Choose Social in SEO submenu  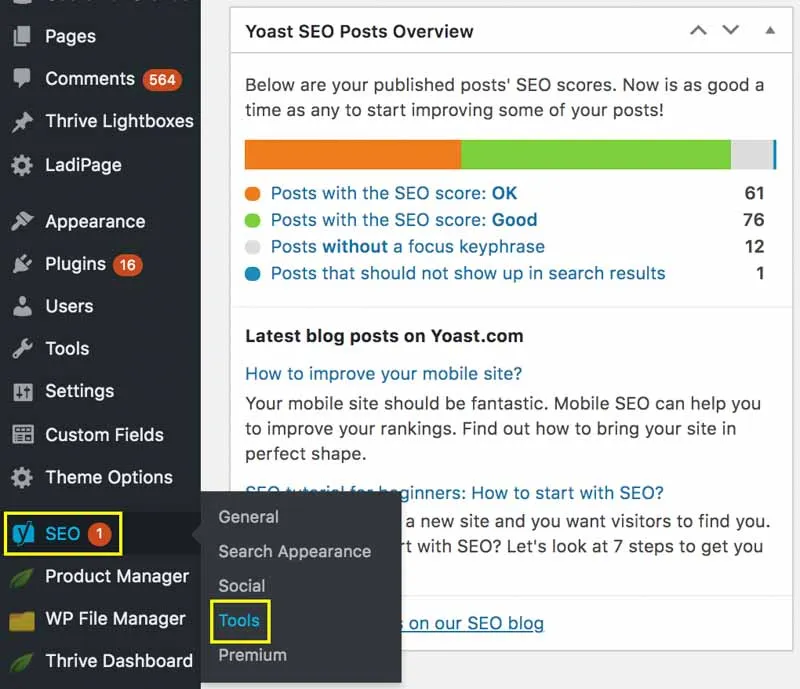tap(242, 586)
